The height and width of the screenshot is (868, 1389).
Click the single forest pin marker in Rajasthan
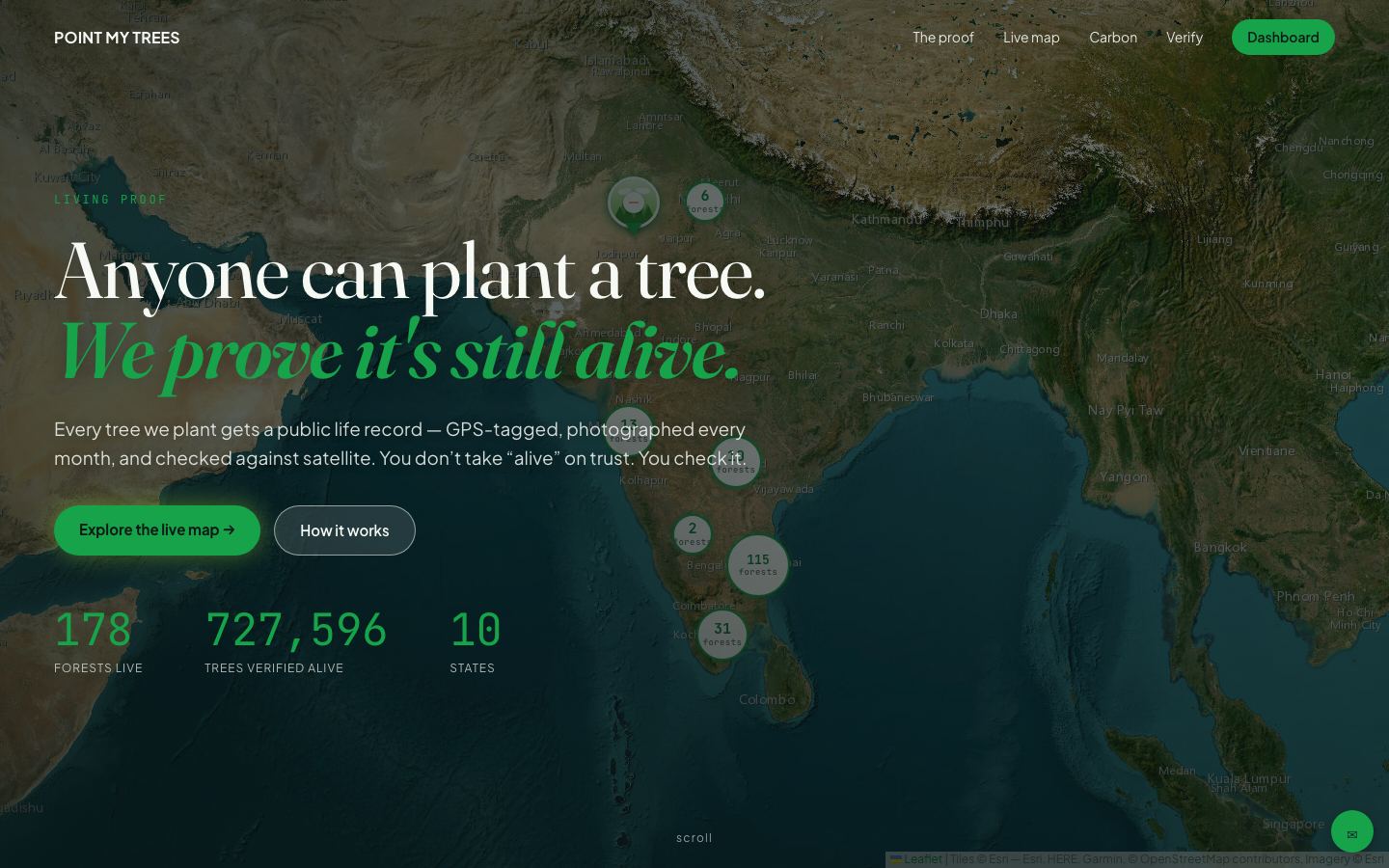(x=633, y=204)
